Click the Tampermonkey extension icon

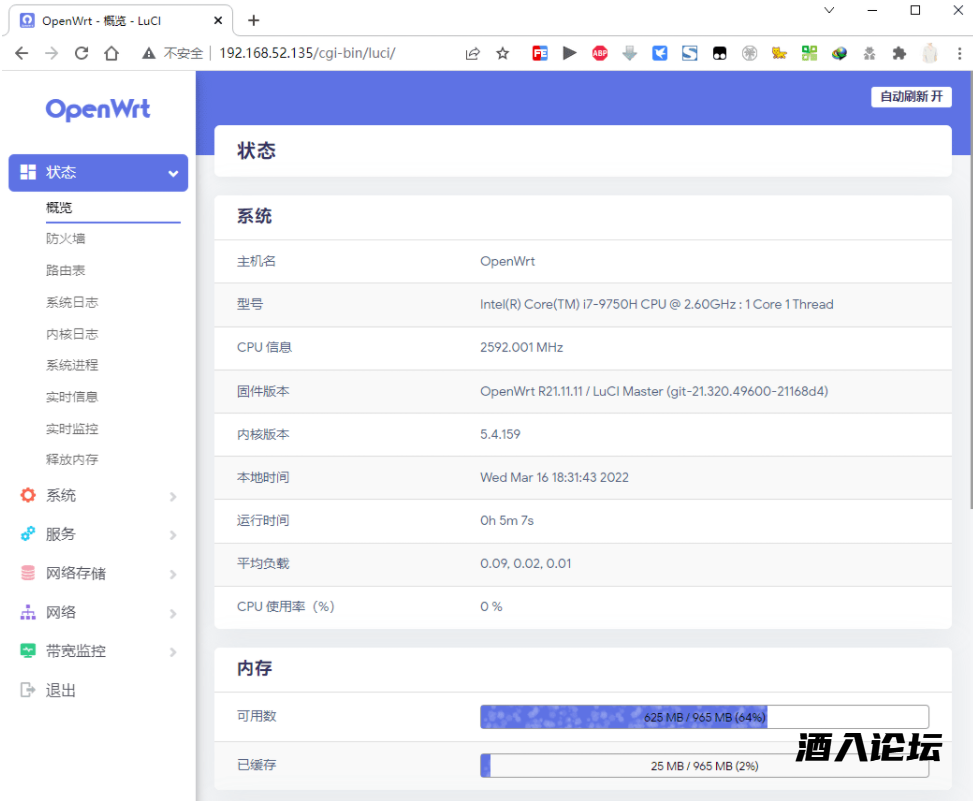(719, 53)
